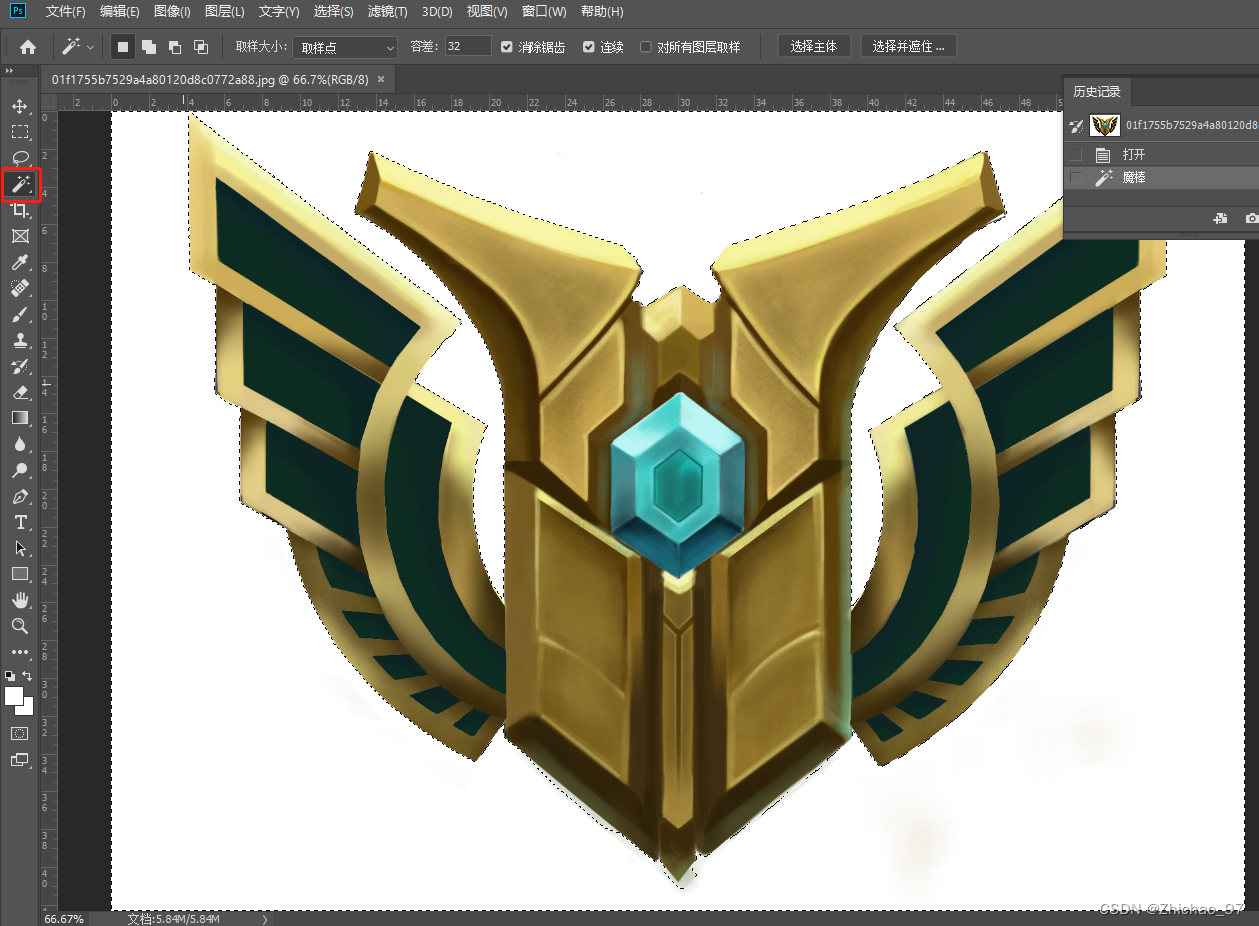The height and width of the screenshot is (926, 1259).
Task: Swap foreground and background colors
Action: click(x=28, y=676)
